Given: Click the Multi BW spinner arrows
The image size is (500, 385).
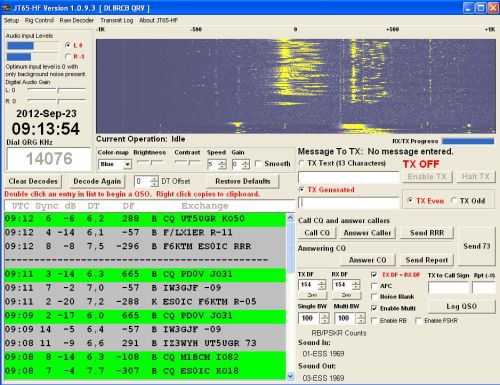Looking at the screenshot, I should [361, 318].
